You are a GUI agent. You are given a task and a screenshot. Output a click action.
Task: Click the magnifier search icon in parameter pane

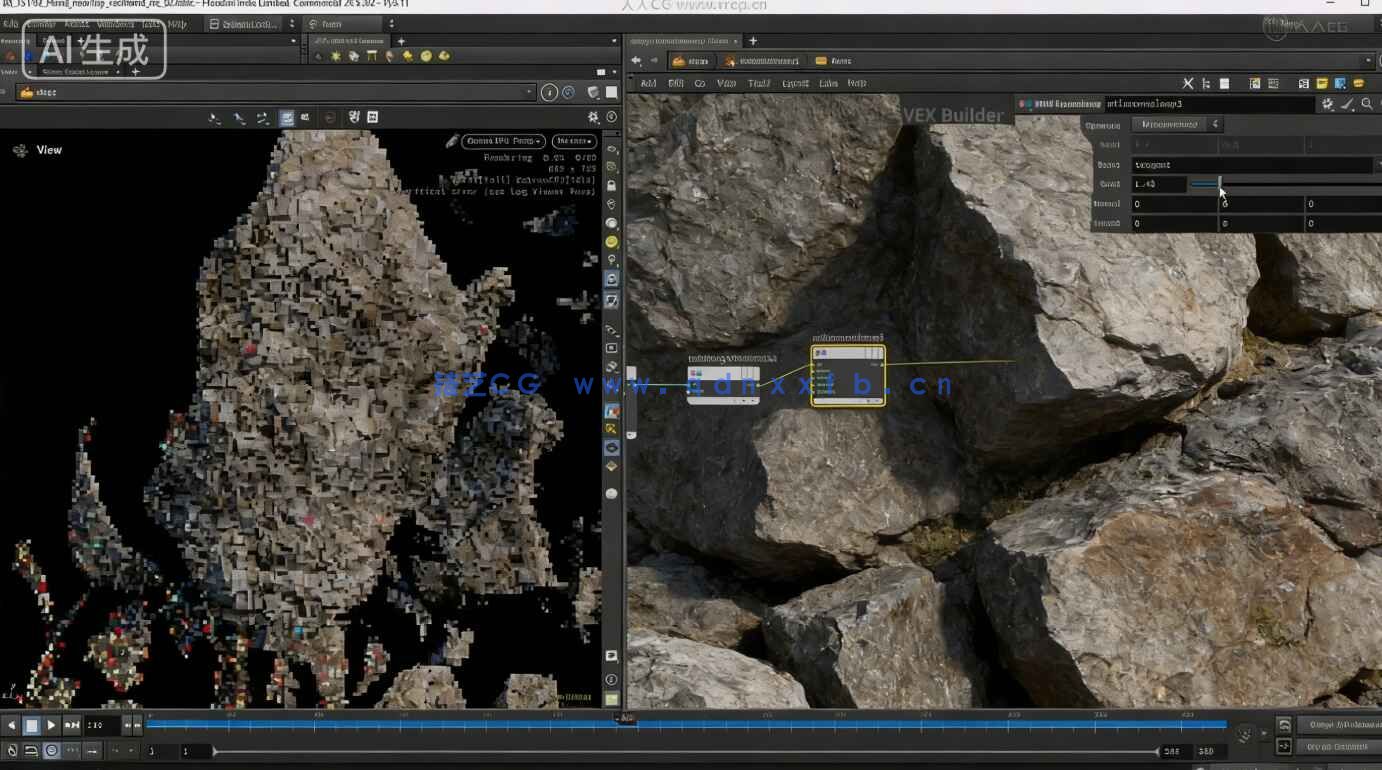click(x=1366, y=104)
